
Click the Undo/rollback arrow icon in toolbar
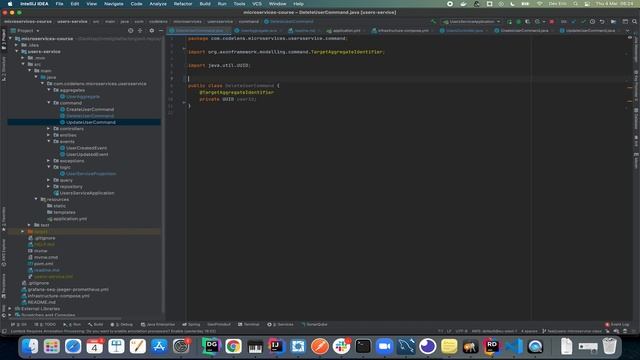click(x=602, y=22)
